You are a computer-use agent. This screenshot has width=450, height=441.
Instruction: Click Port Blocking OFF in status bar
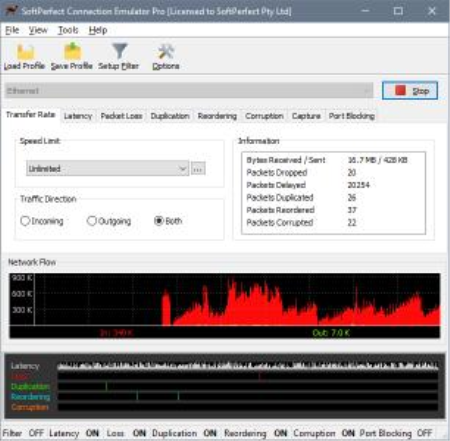(396, 433)
